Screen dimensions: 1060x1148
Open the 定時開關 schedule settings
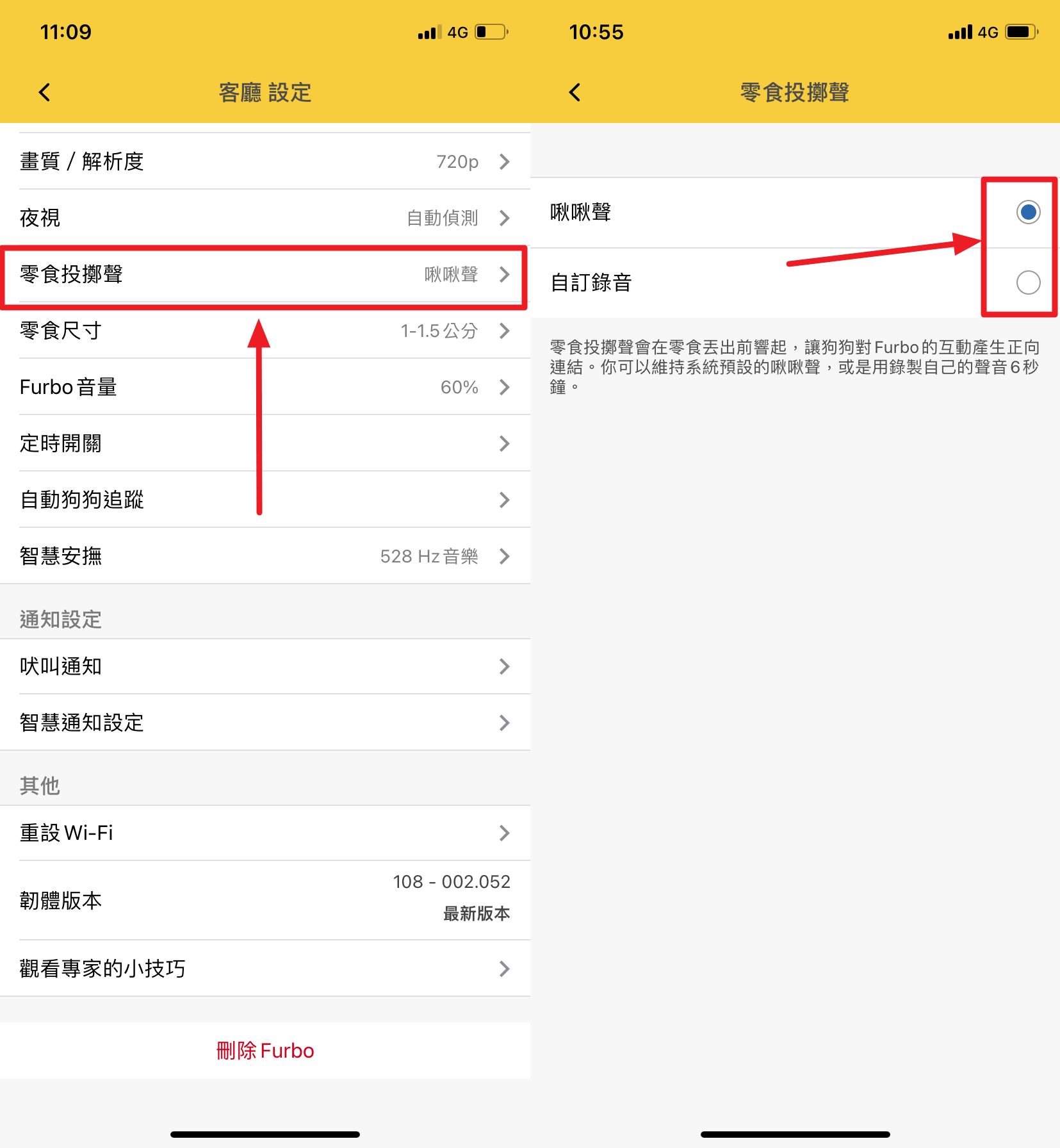[265, 443]
